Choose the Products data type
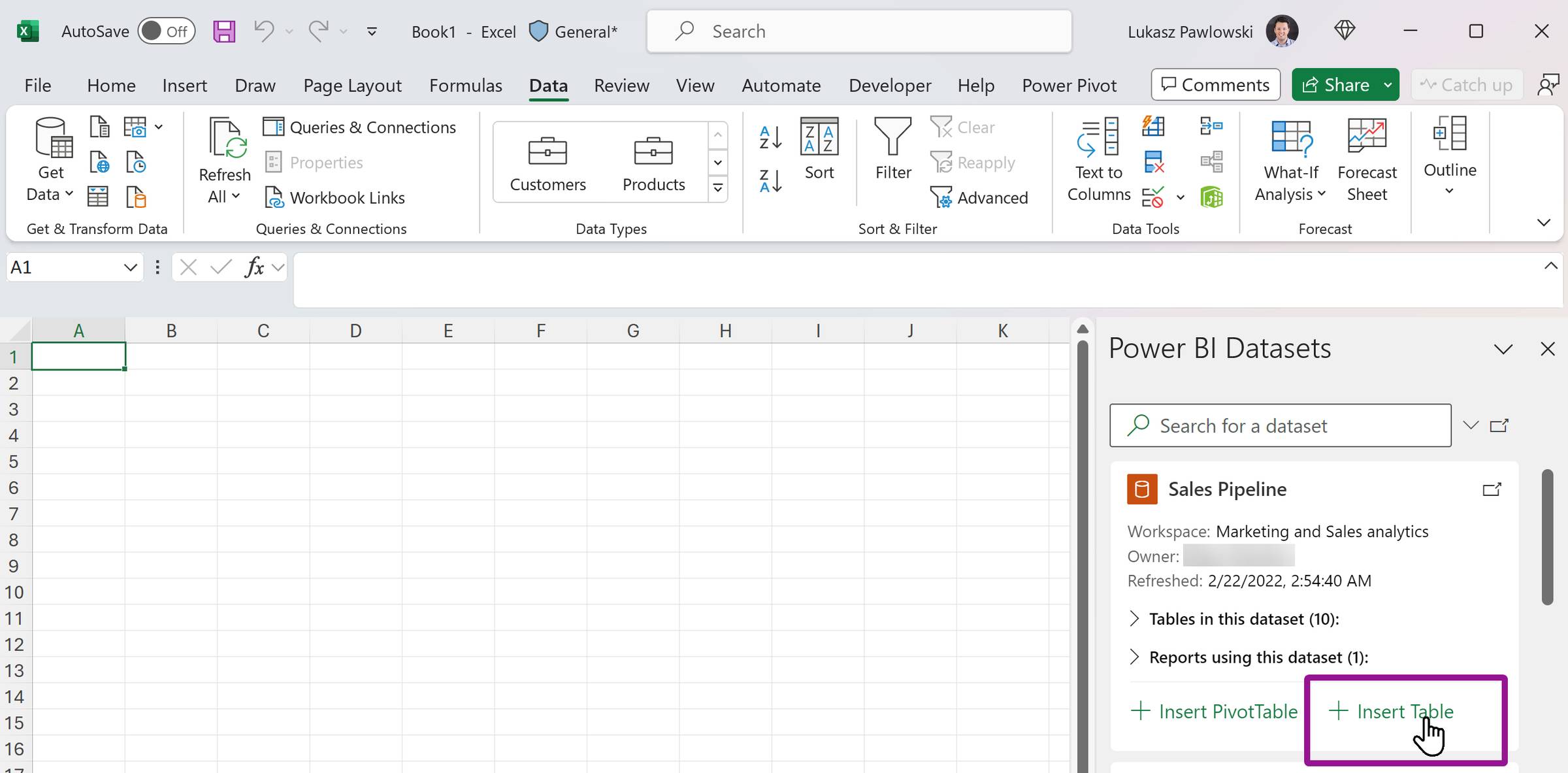The width and height of the screenshot is (1568, 773). click(x=653, y=163)
